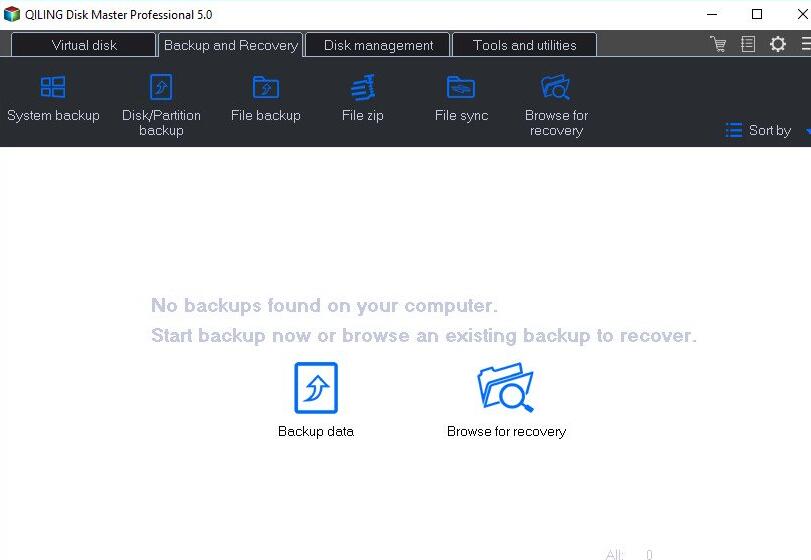Select the Backup and Recovery tab
The width and height of the screenshot is (811, 560).
(x=231, y=45)
